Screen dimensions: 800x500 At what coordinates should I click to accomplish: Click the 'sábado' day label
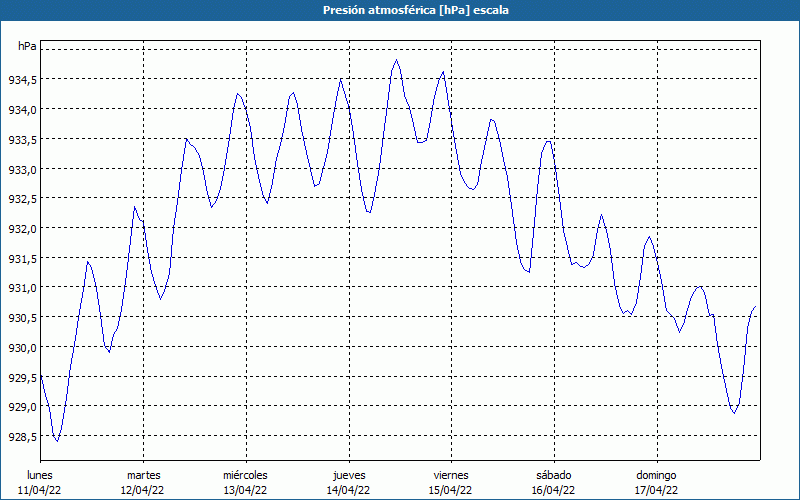tap(554, 475)
